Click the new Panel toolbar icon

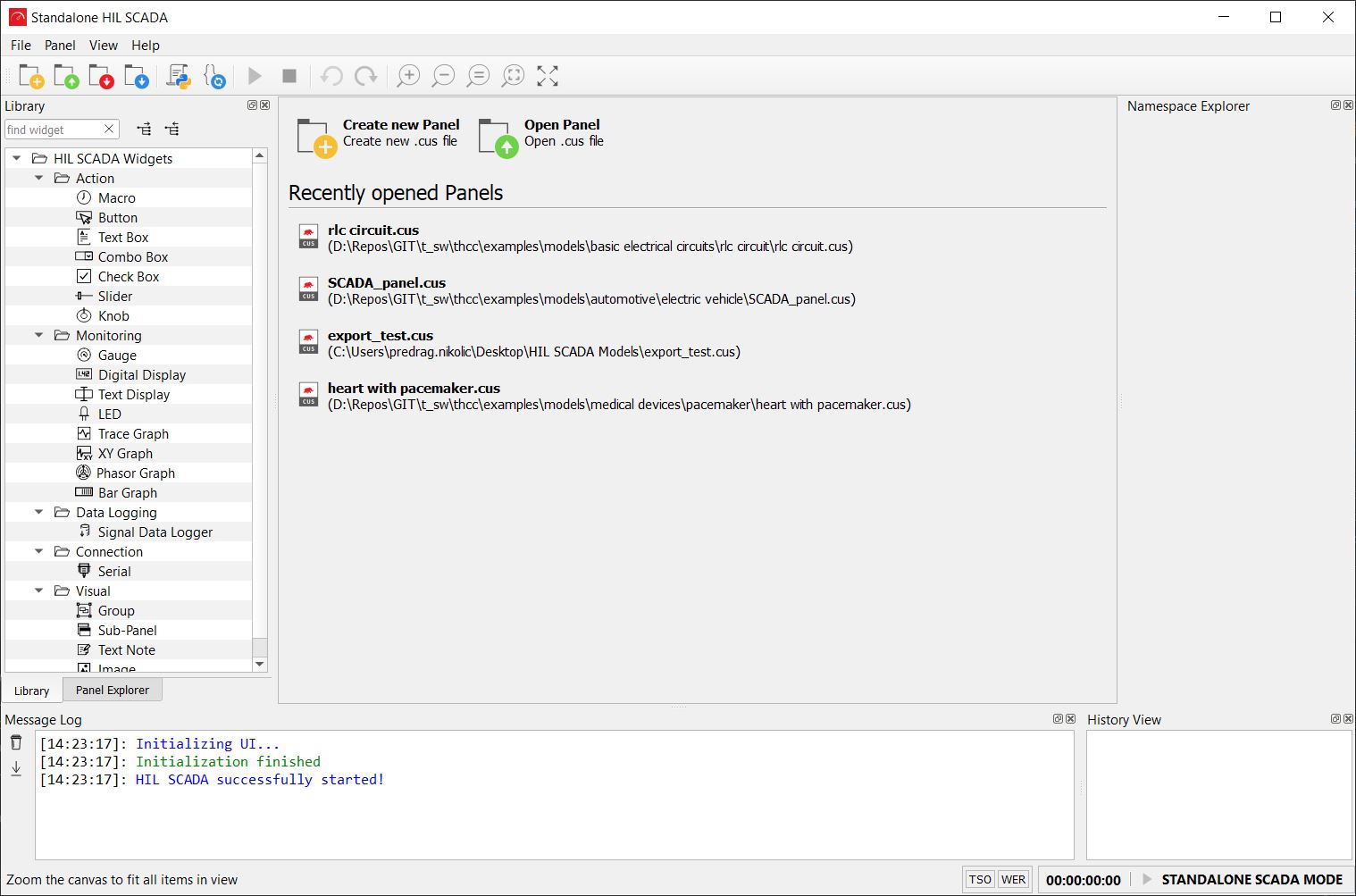tap(31, 77)
